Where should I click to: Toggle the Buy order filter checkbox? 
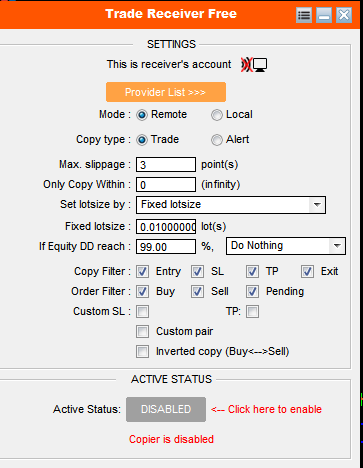[142, 292]
